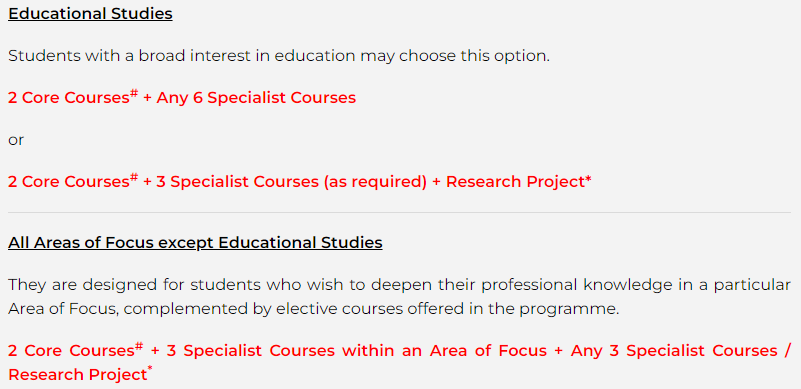
Task: Click the 'Any 6 Specialist Courses' text
Action: tap(256, 98)
